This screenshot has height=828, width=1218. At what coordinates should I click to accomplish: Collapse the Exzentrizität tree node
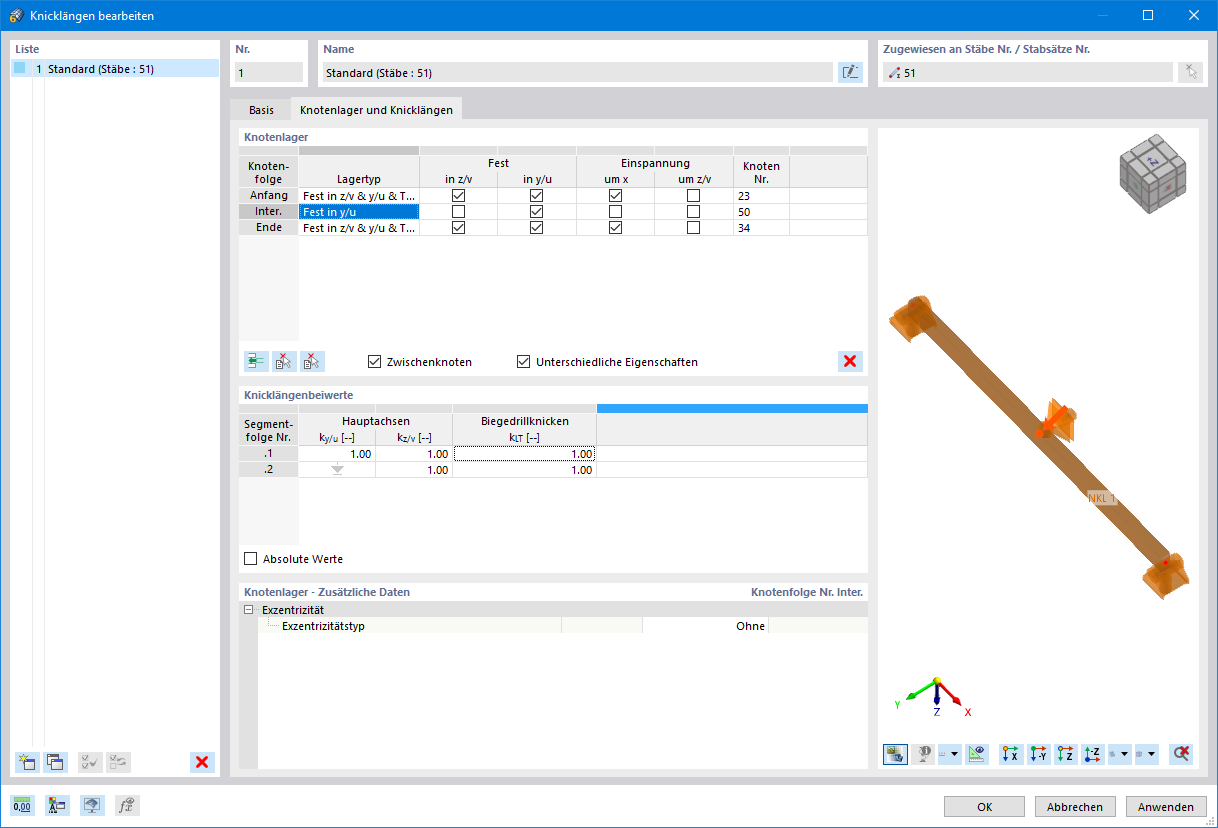(248, 610)
